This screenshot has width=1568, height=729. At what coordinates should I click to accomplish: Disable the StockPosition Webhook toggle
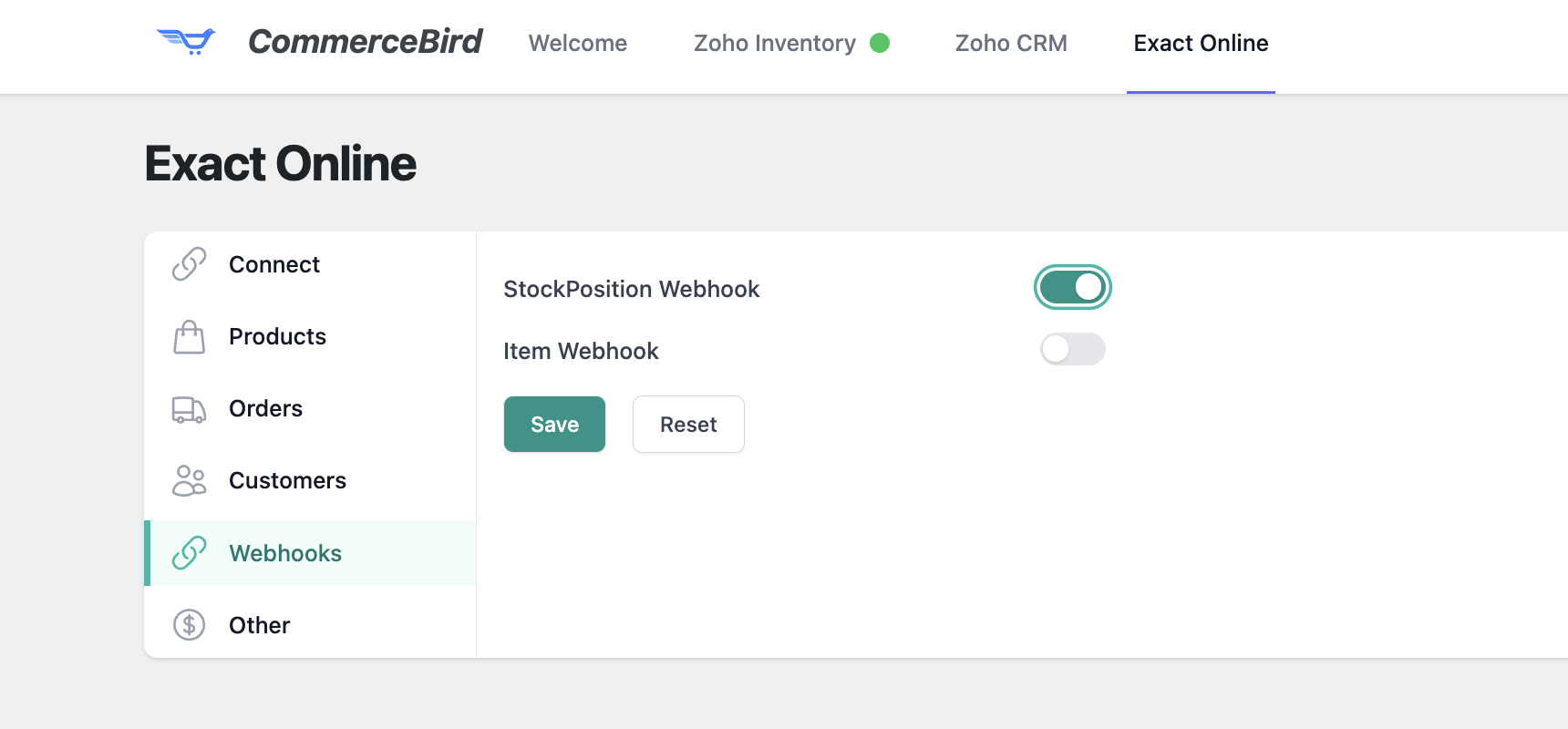[x=1072, y=287]
